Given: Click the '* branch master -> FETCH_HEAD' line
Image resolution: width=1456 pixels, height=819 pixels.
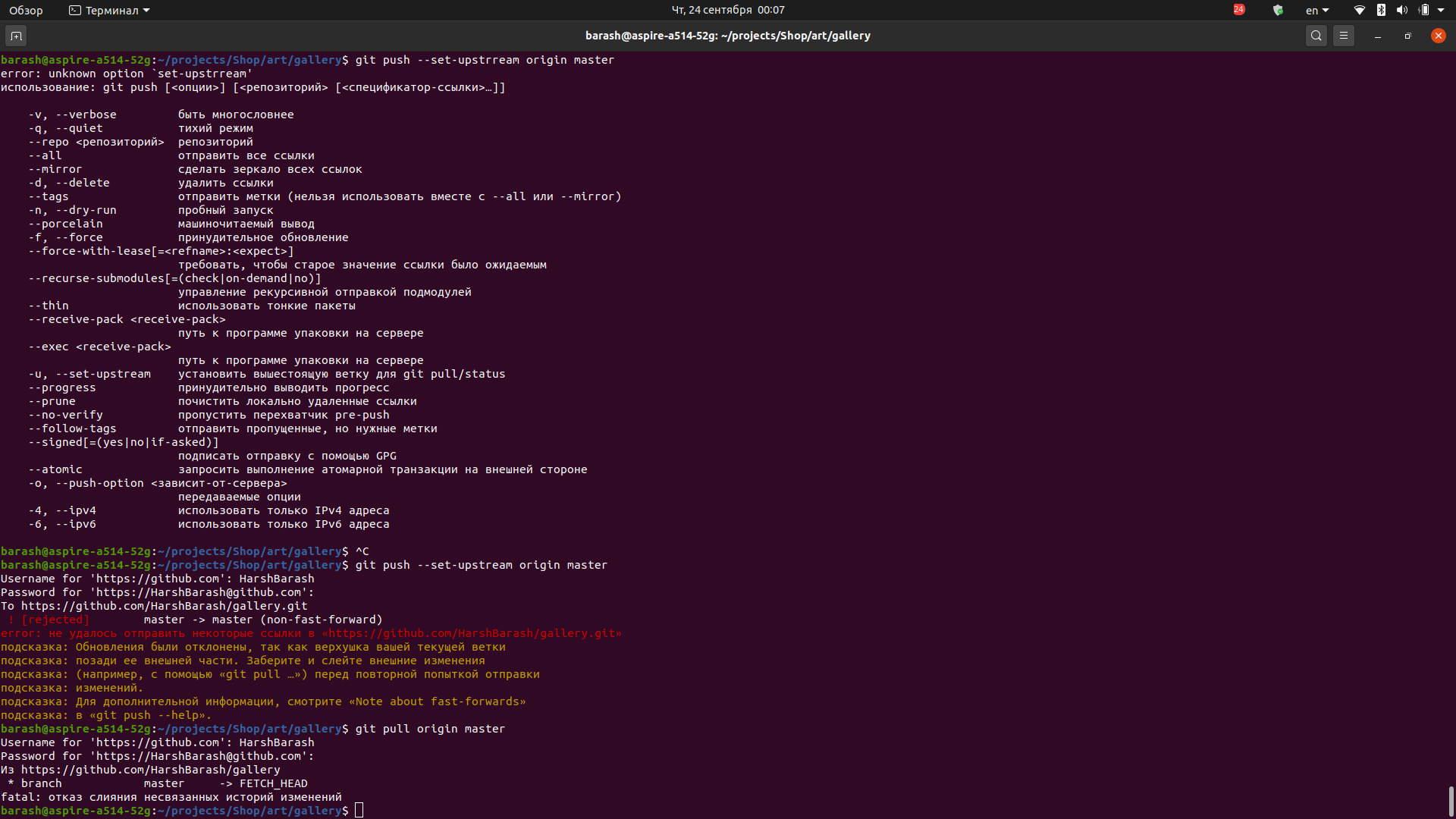Looking at the screenshot, I should (157, 783).
